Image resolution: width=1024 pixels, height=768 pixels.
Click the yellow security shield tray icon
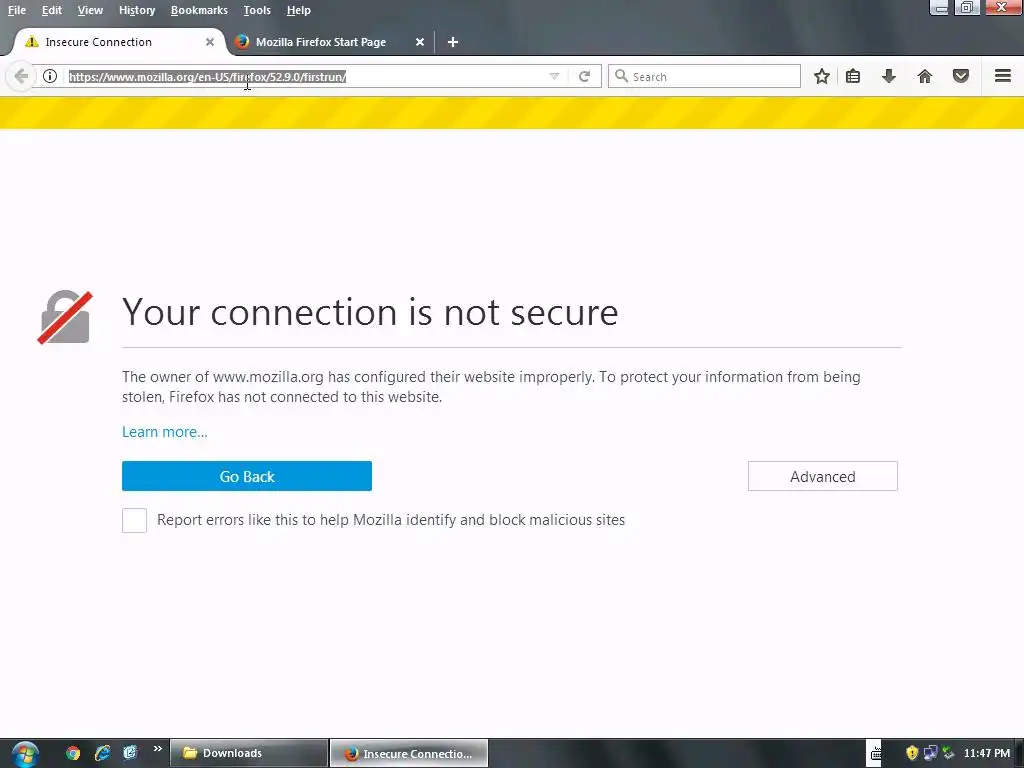(912, 754)
